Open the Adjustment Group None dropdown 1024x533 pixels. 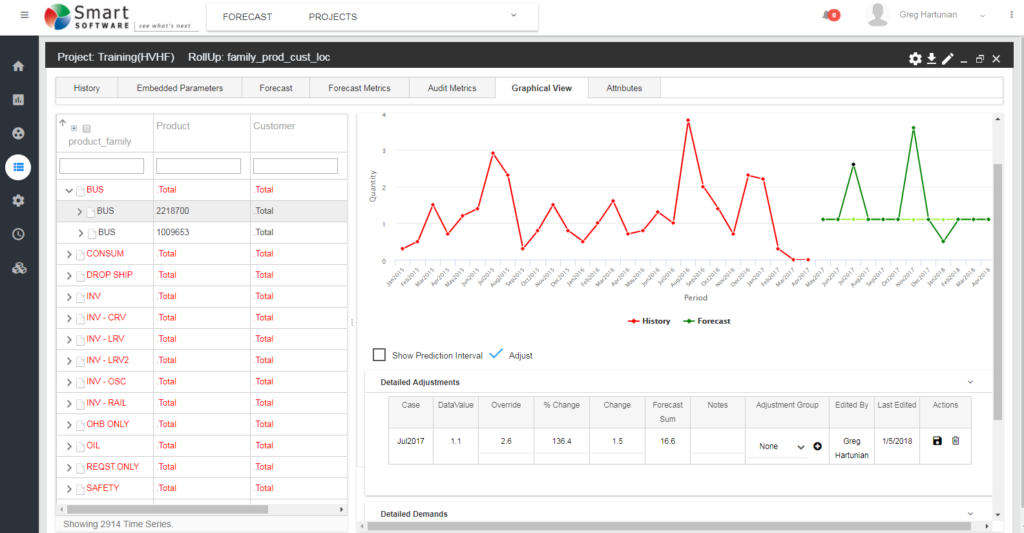781,447
